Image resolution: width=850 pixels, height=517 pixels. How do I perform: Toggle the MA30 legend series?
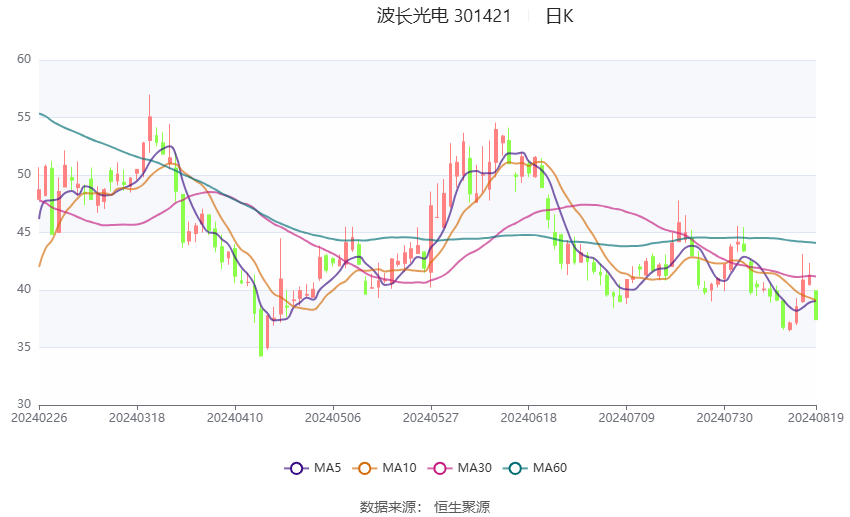point(460,468)
